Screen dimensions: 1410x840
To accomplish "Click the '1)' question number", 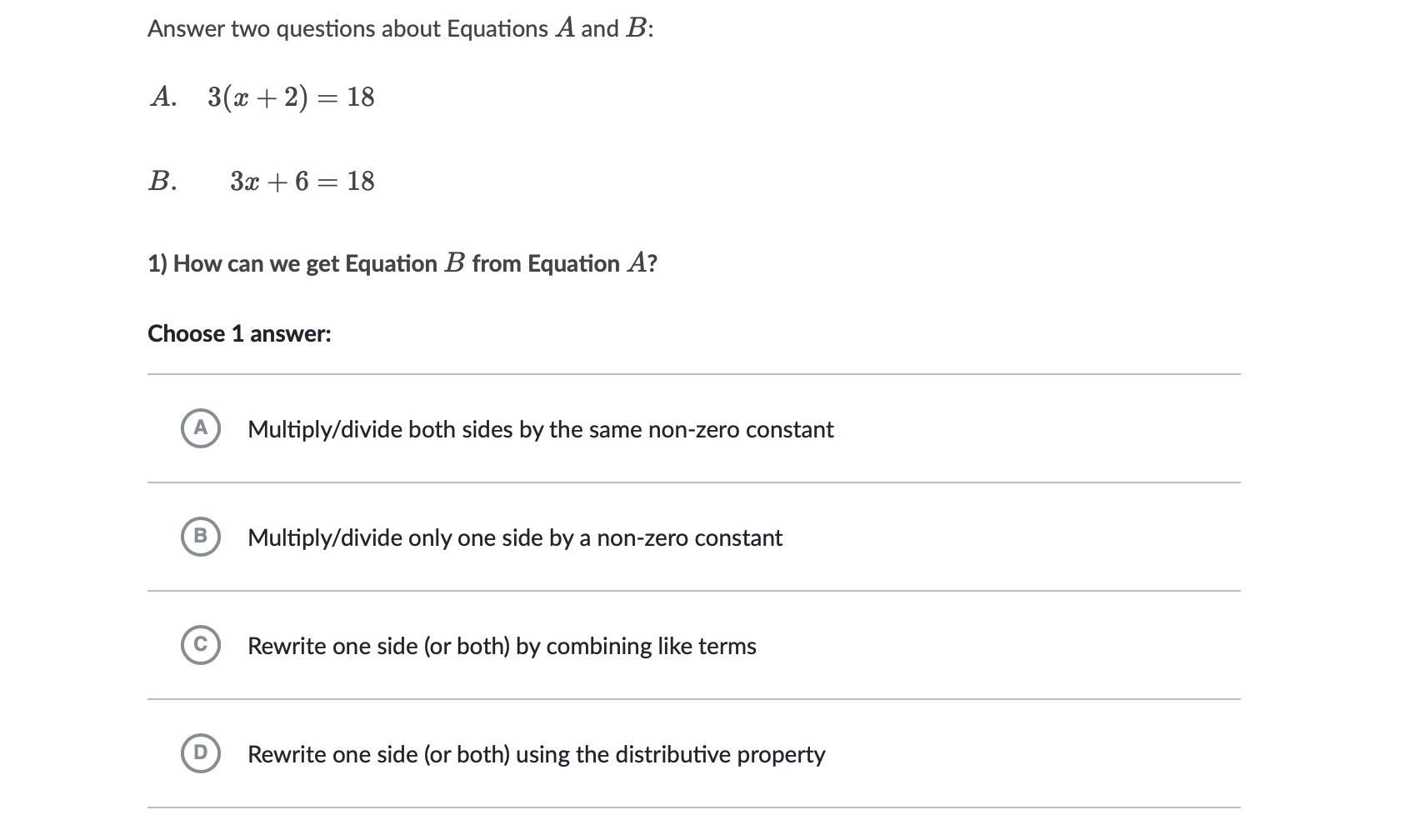I will coord(157,264).
